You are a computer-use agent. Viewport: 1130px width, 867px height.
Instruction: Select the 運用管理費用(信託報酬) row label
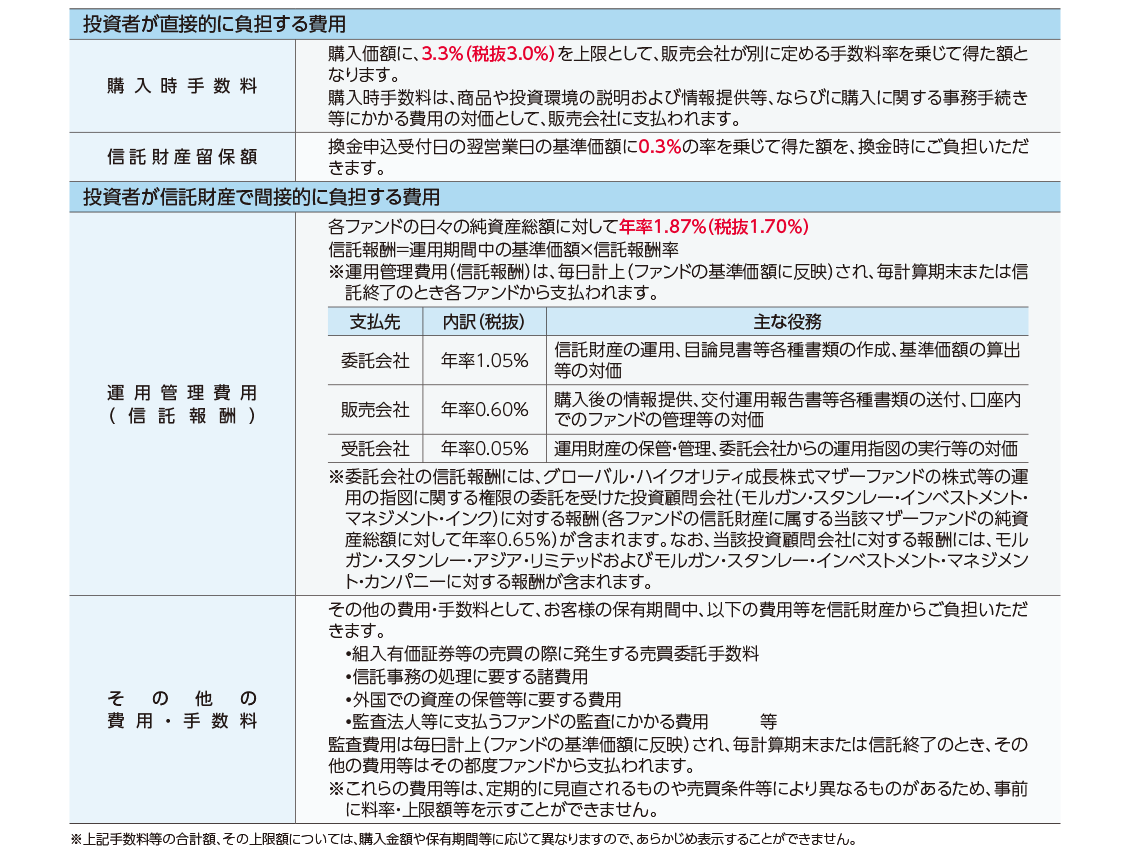pos(182,404)
